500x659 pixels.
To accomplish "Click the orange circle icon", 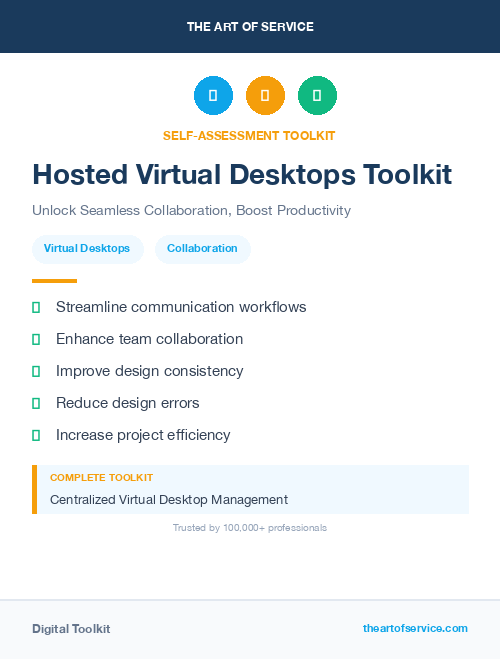I will 265,95.
